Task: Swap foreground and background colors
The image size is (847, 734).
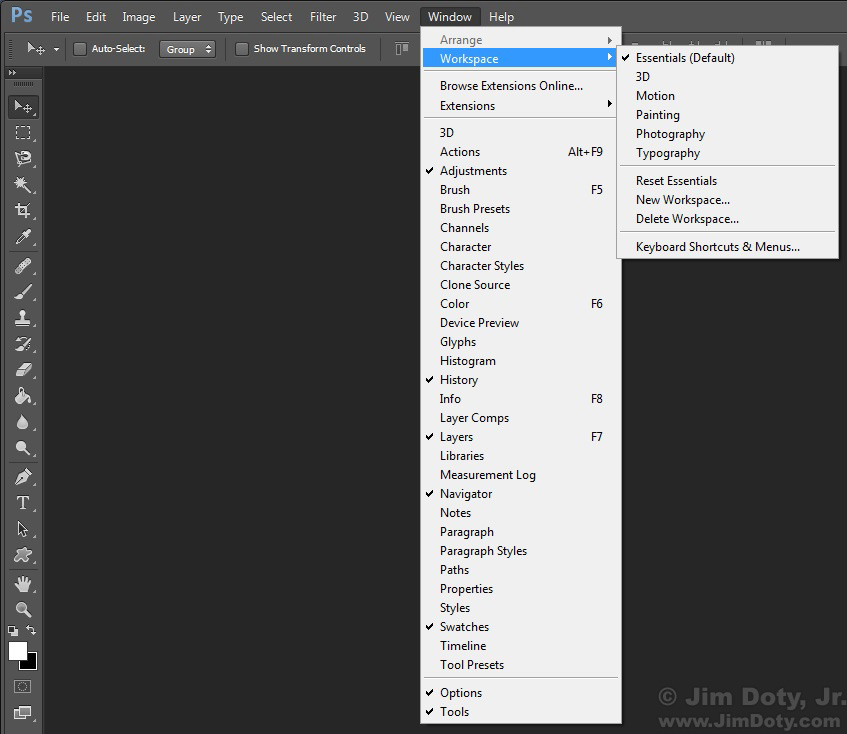Action: (31, 630)
